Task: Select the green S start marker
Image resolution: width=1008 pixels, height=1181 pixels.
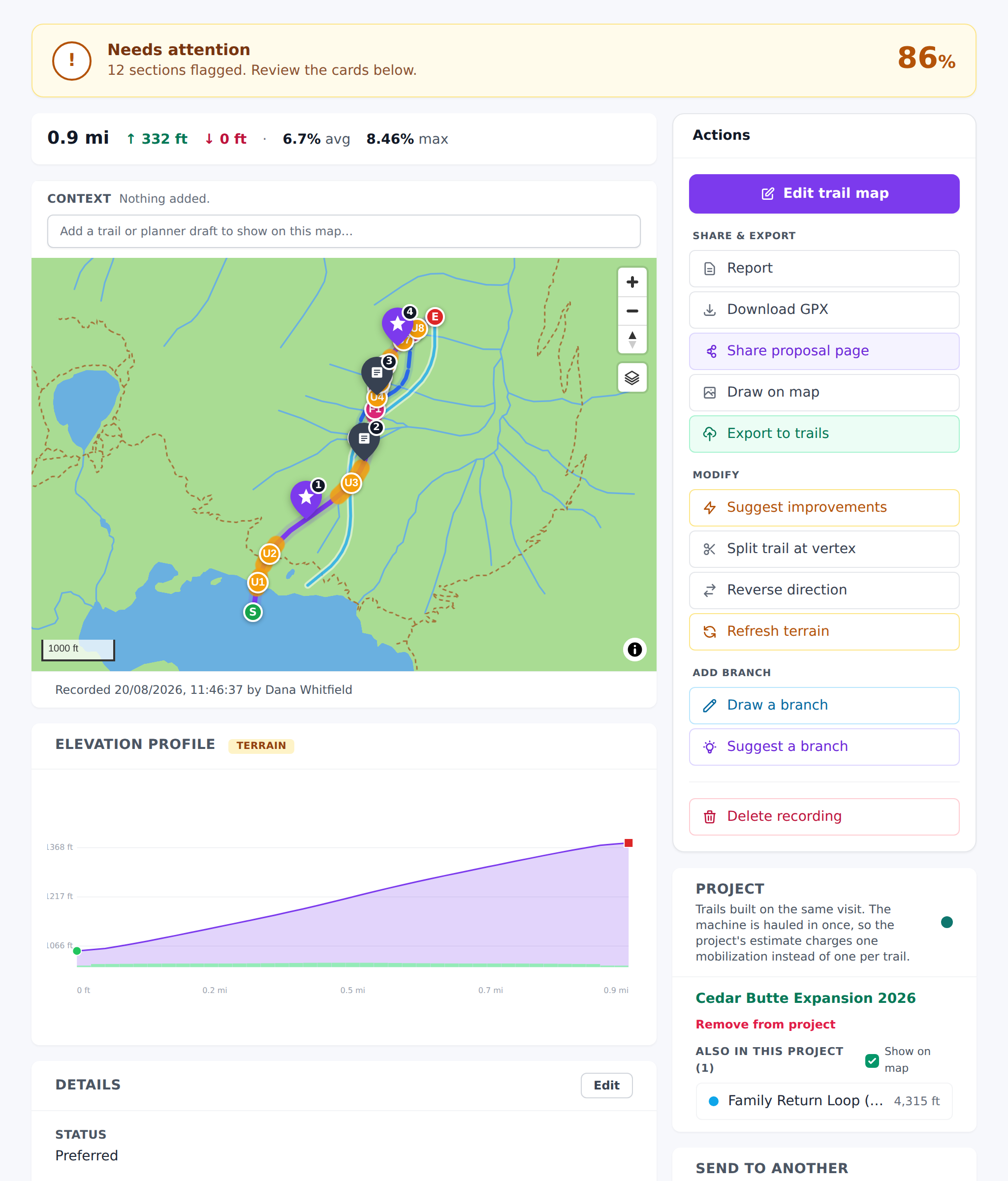Action: pyautogui.click(x=252, y=612)
